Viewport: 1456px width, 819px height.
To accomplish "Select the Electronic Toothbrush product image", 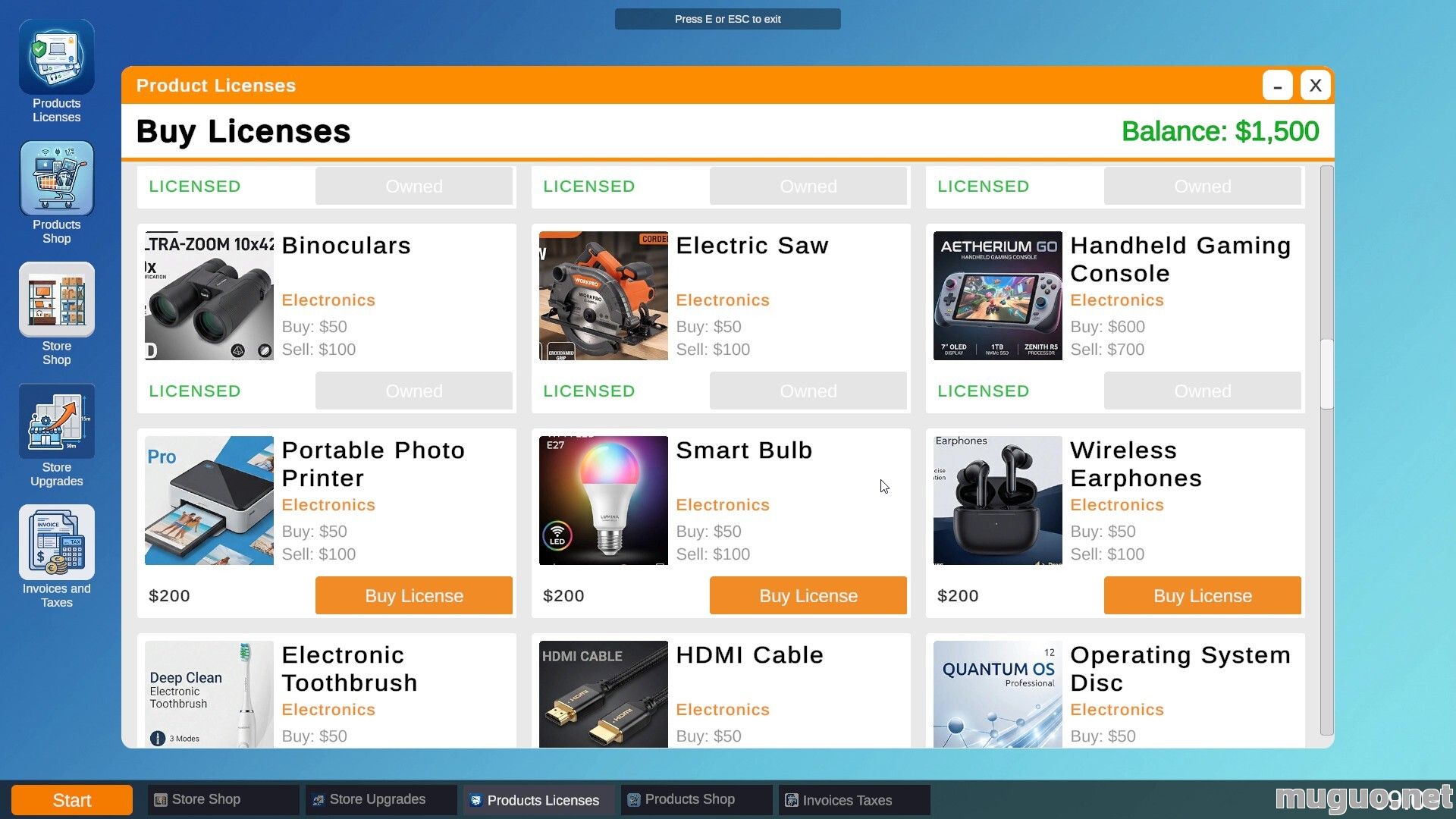I will (209, 695).
